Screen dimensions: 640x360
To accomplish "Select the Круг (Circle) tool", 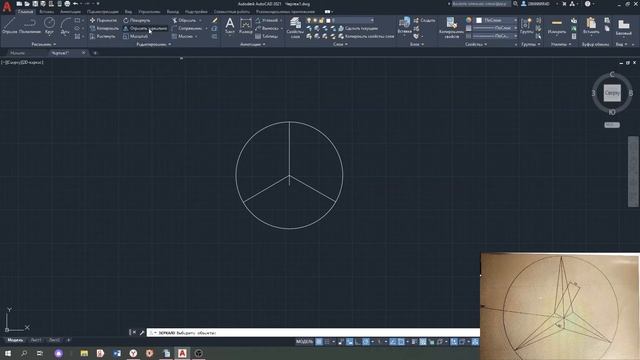I will coord(49,25).
